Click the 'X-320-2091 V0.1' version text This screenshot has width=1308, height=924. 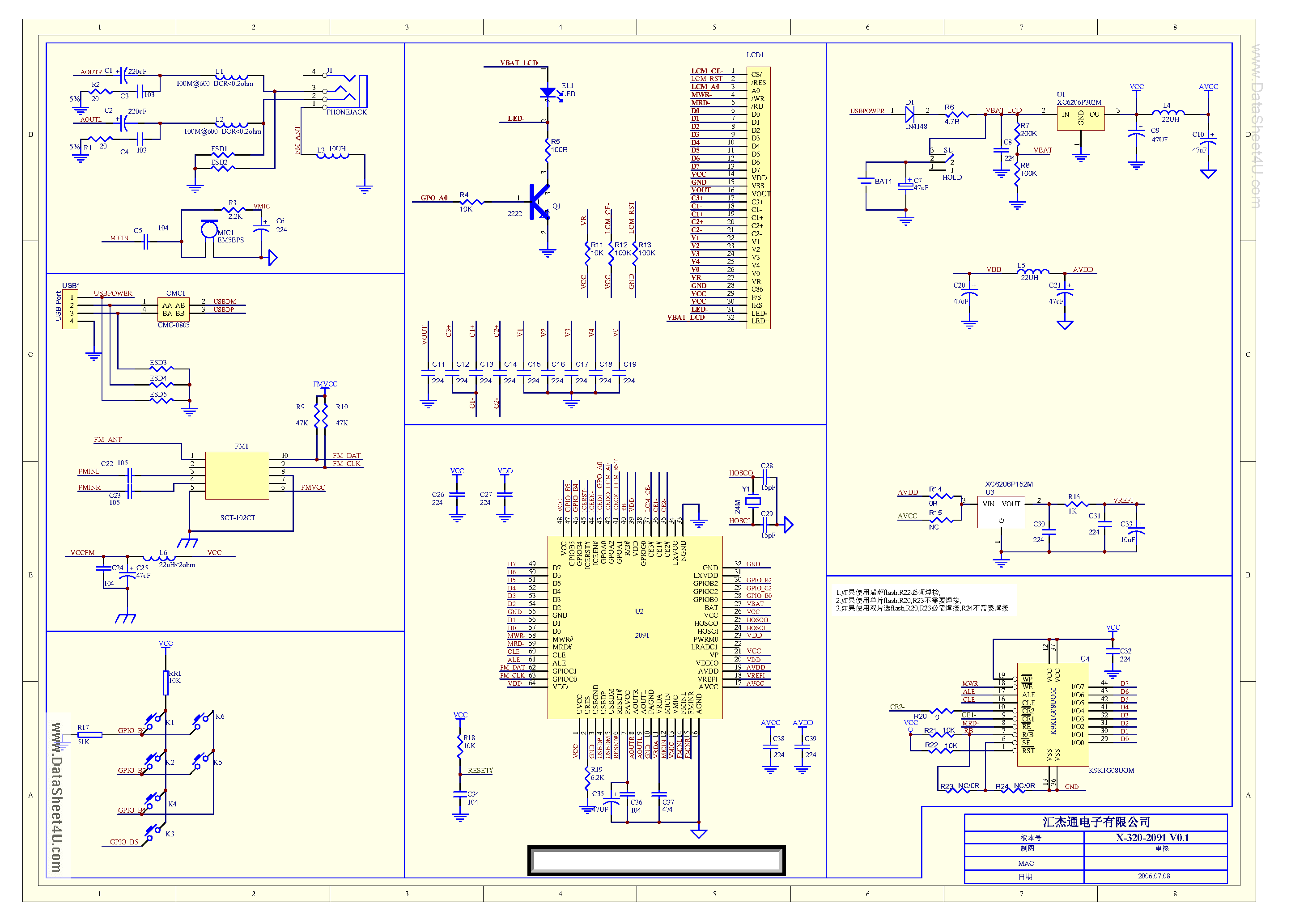(1152, 837)
